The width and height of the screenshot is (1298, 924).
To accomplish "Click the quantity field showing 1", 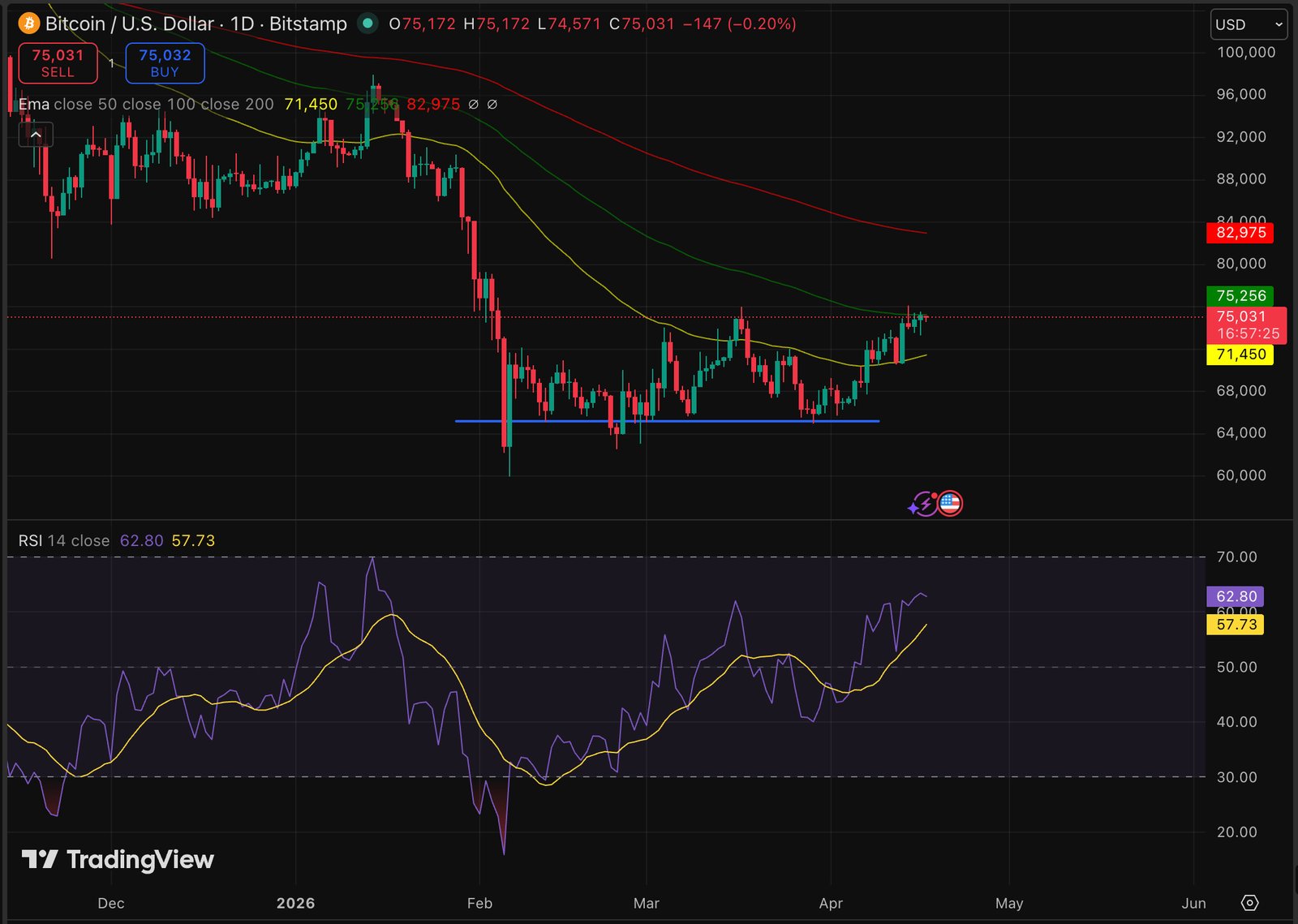I will click(113, 62).
